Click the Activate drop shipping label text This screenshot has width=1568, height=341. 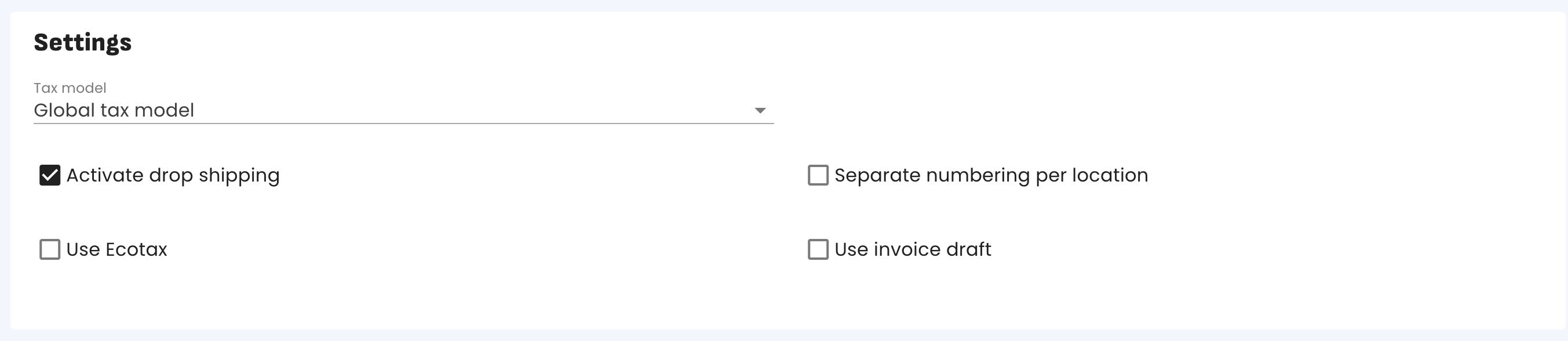[x=173, y=175]
